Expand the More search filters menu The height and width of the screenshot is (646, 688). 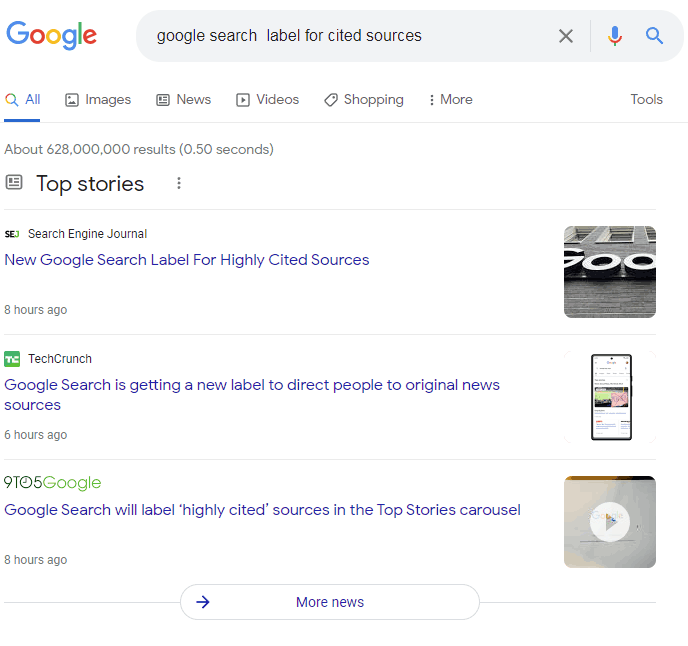point(450,100)
